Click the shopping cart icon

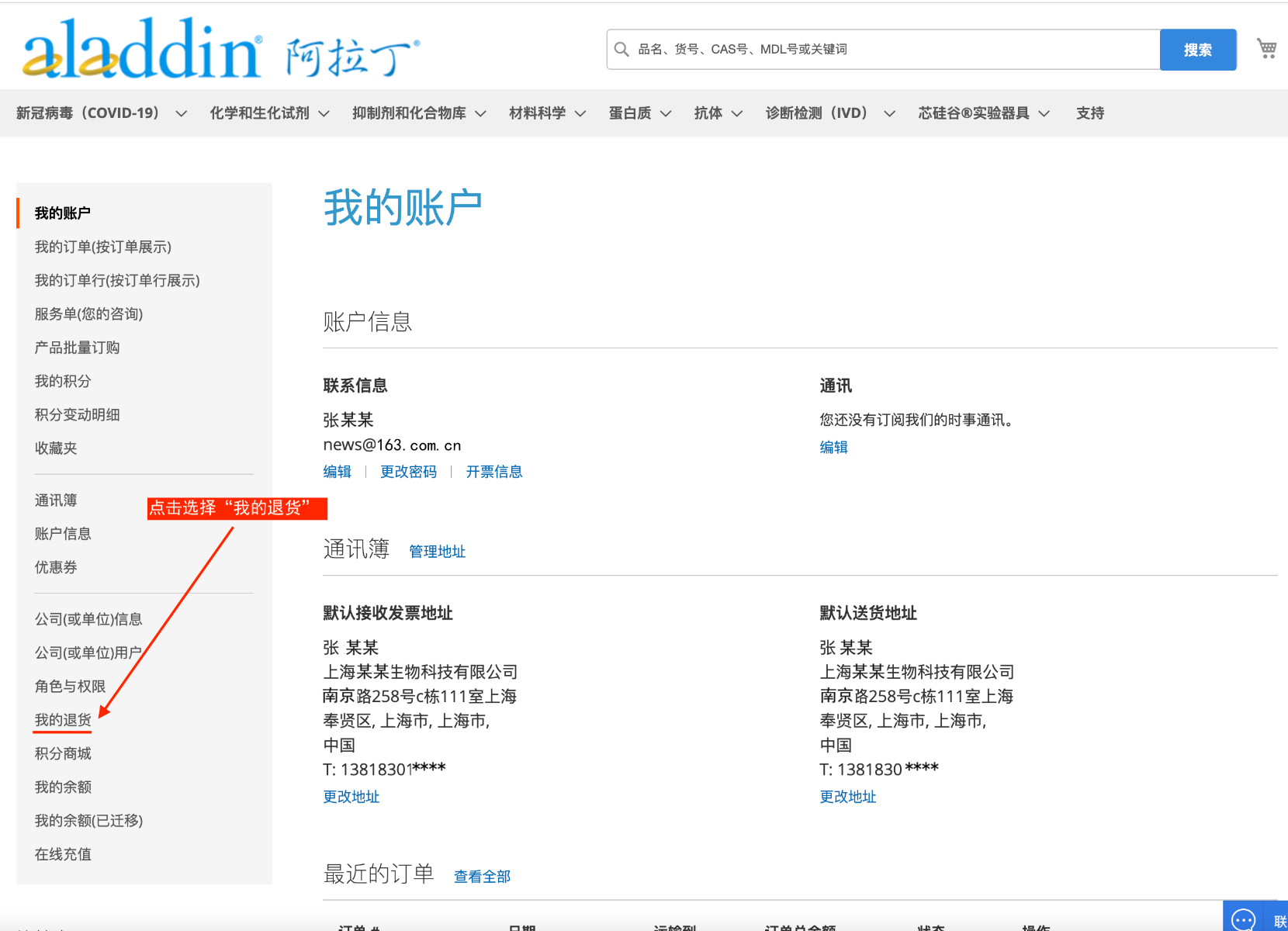pyautogui.click(x=1266, y=49)
